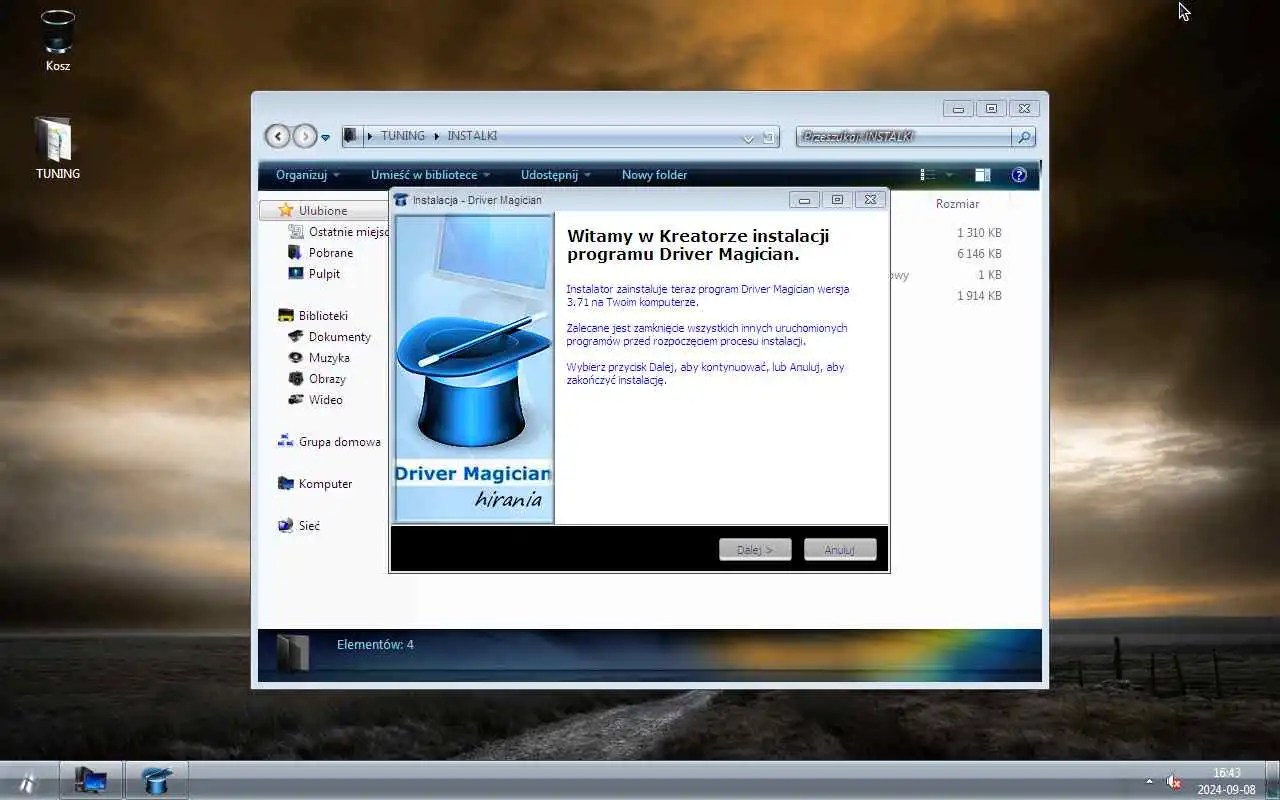The image size is (1280, 800).
Task: Click the TUNING breadcrumb in address bar
Action: [x=403, y=136]
